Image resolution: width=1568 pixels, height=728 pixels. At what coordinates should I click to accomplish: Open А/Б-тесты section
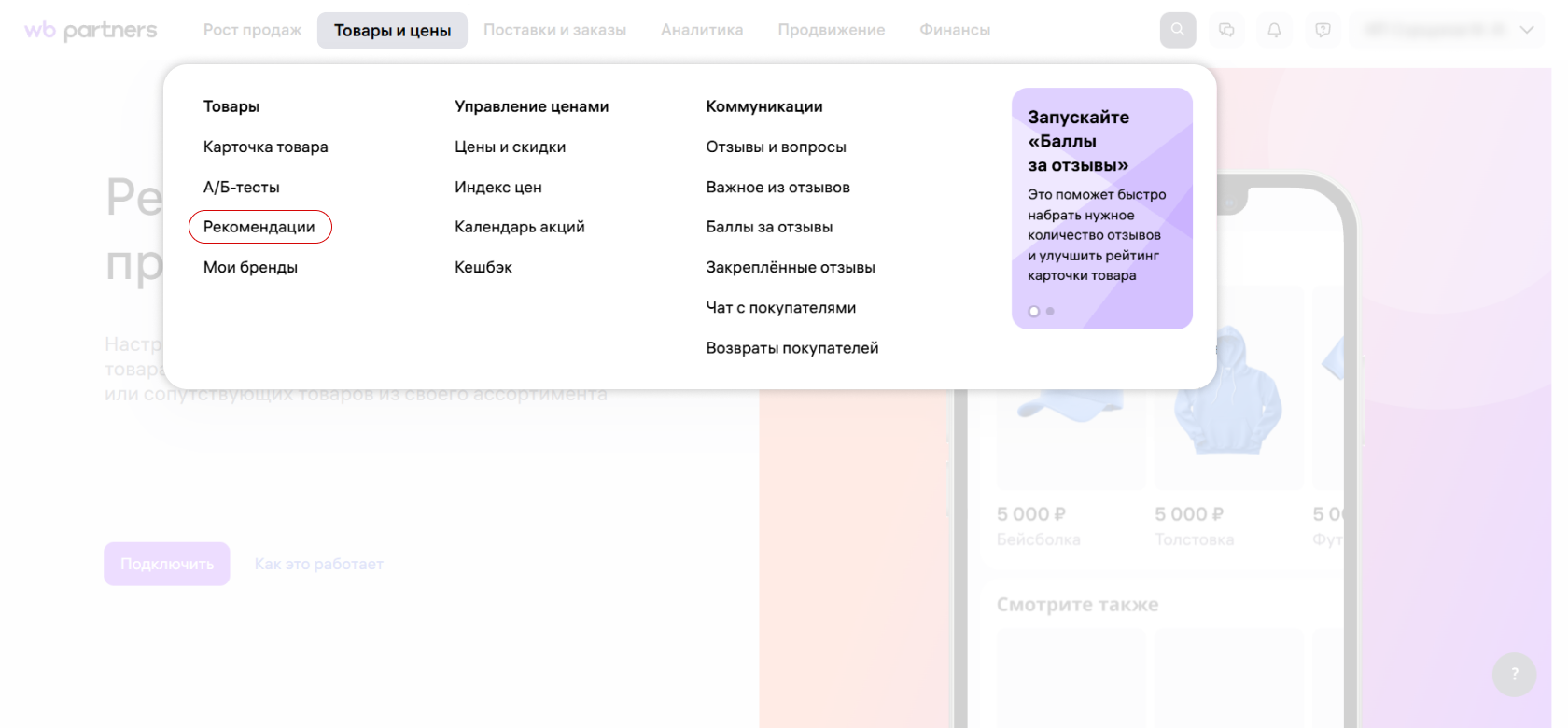point(242,187)
